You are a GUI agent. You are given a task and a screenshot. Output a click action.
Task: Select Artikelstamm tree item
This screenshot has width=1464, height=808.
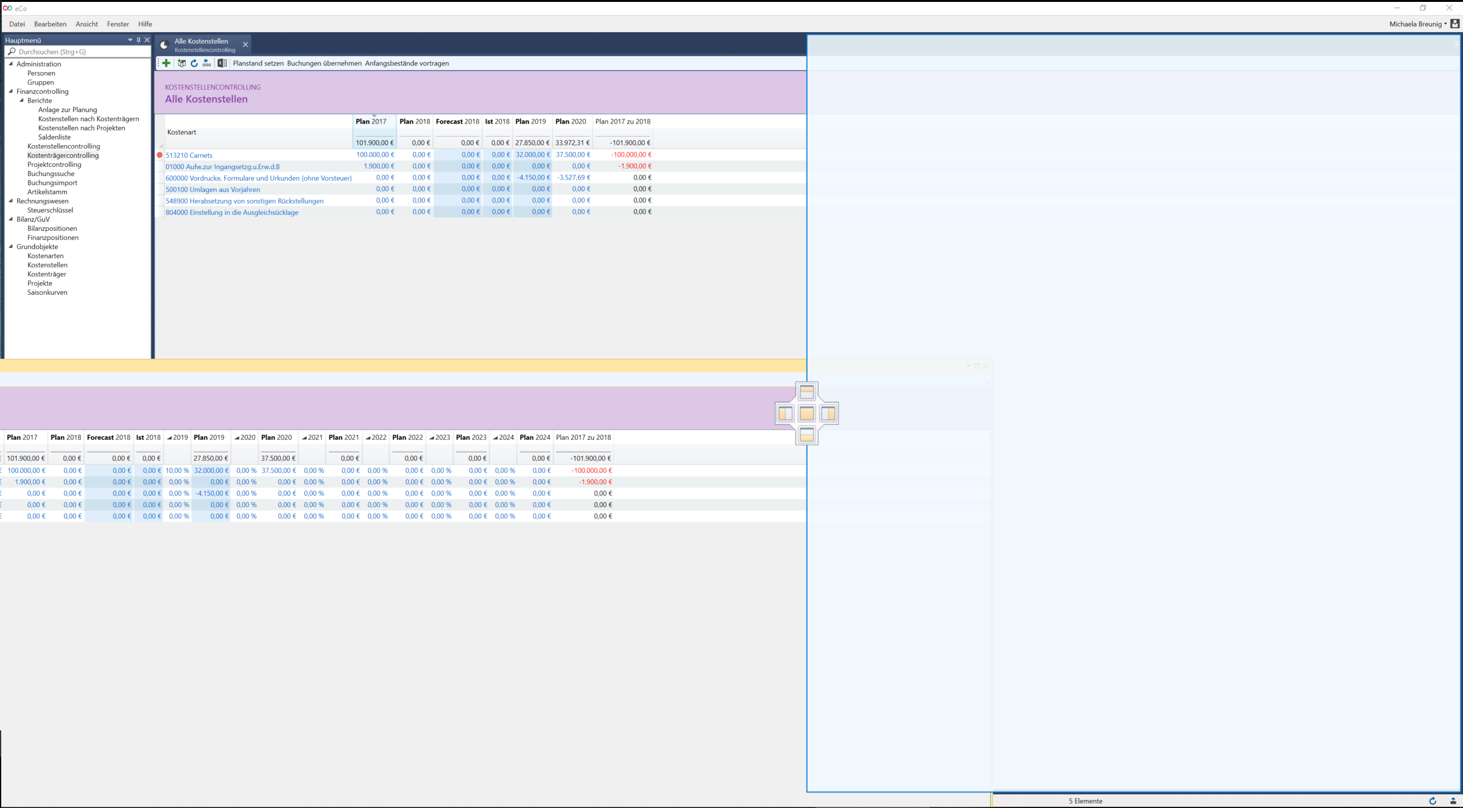47,192
